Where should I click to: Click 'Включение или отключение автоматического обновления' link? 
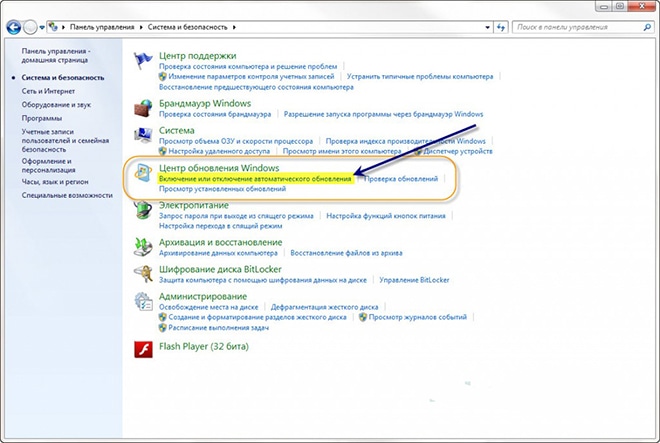tap(256, 179)
